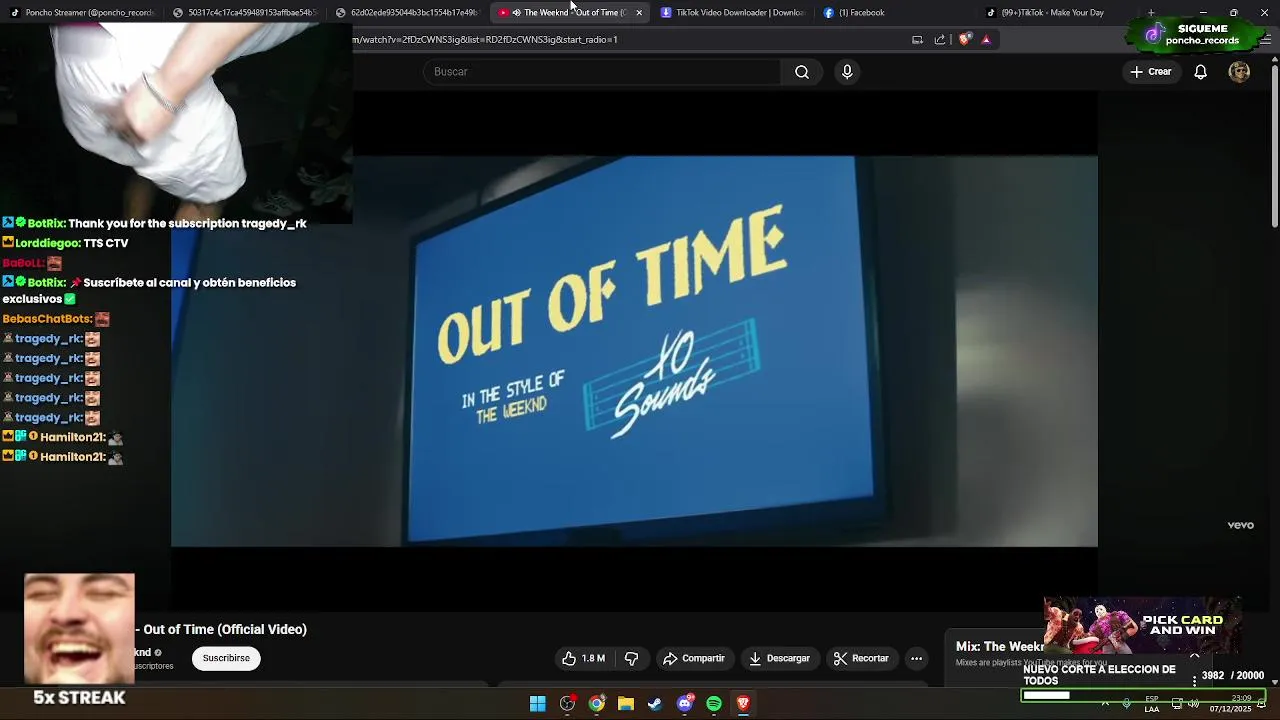
Task: Open the Windows Start menu
Action: pos(538,704)
